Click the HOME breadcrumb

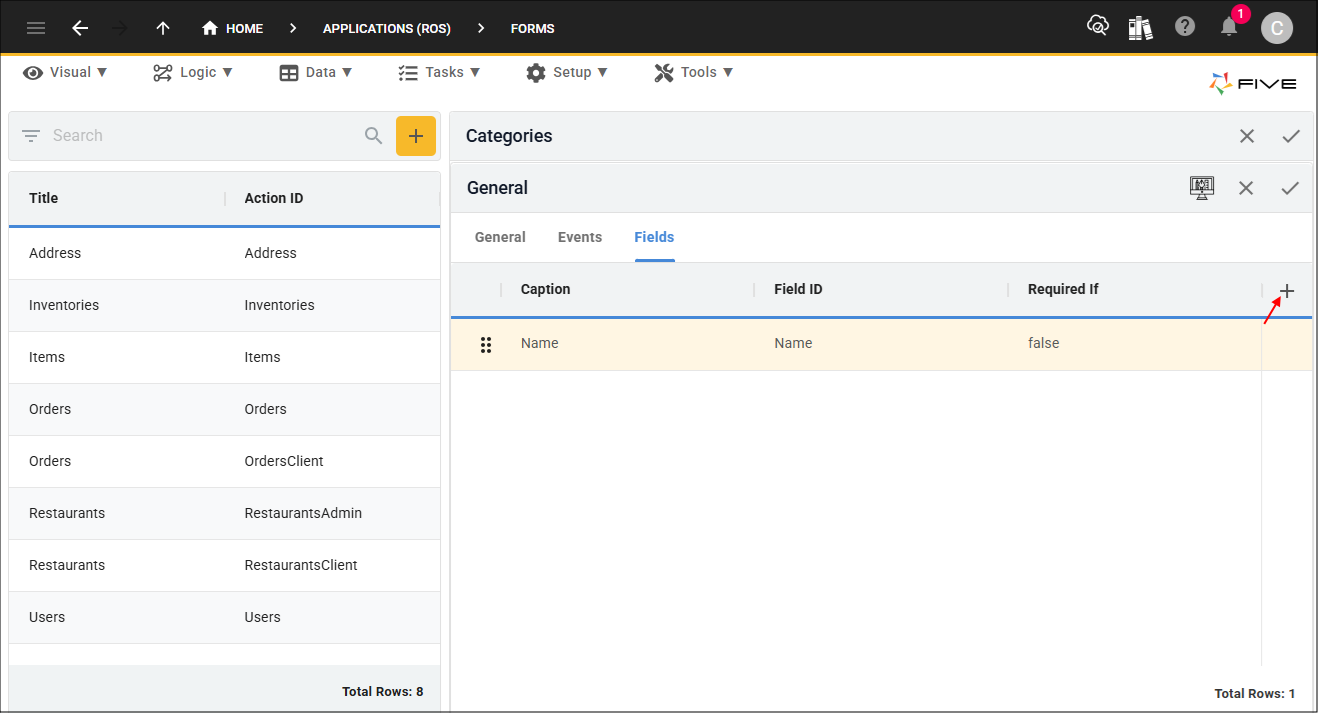(233, 28)
